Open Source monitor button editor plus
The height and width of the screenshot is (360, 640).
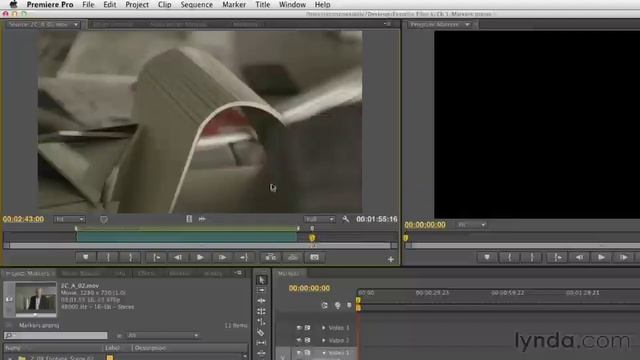tap(391, 259)
